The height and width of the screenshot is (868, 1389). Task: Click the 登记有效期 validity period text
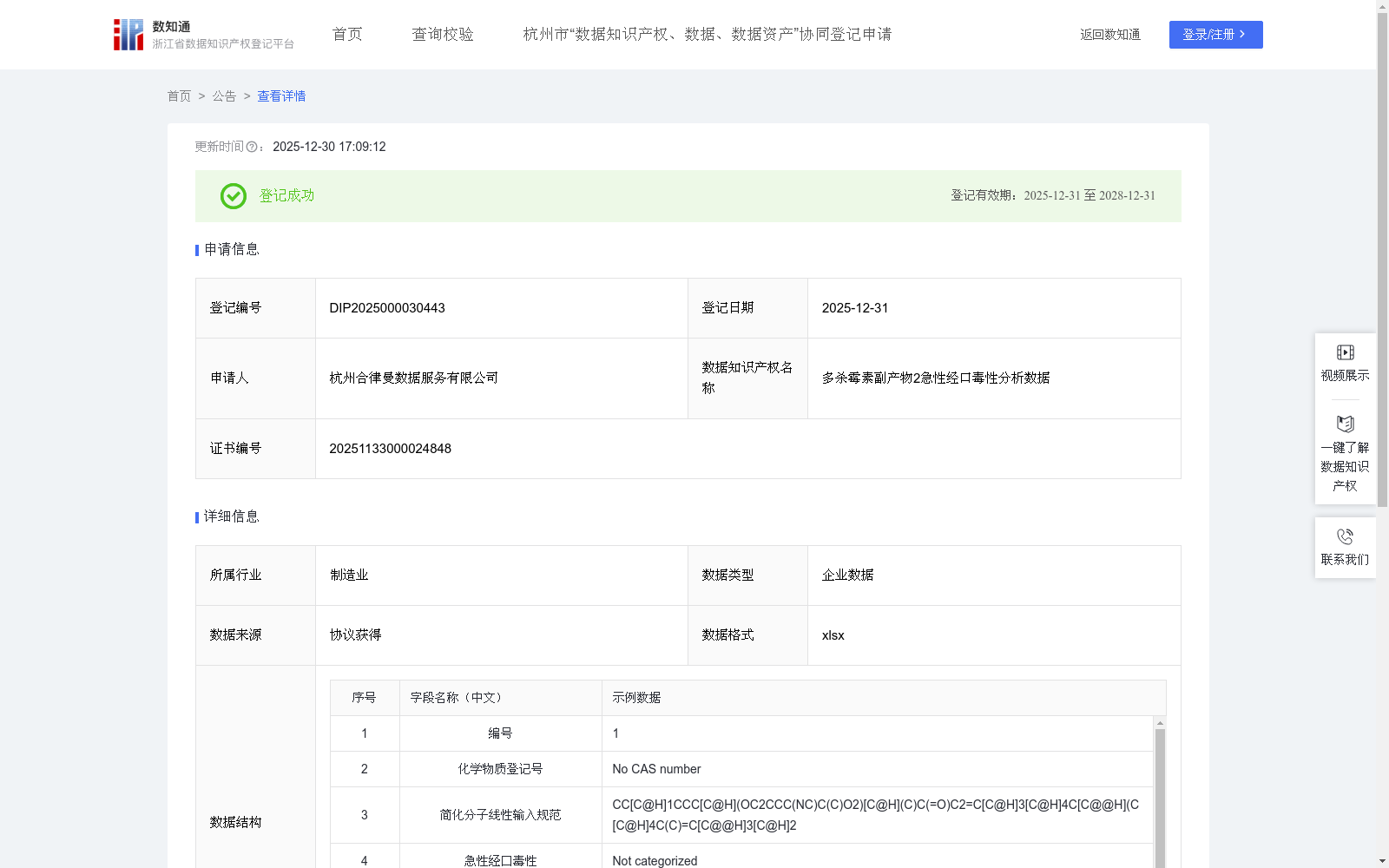1053,196
